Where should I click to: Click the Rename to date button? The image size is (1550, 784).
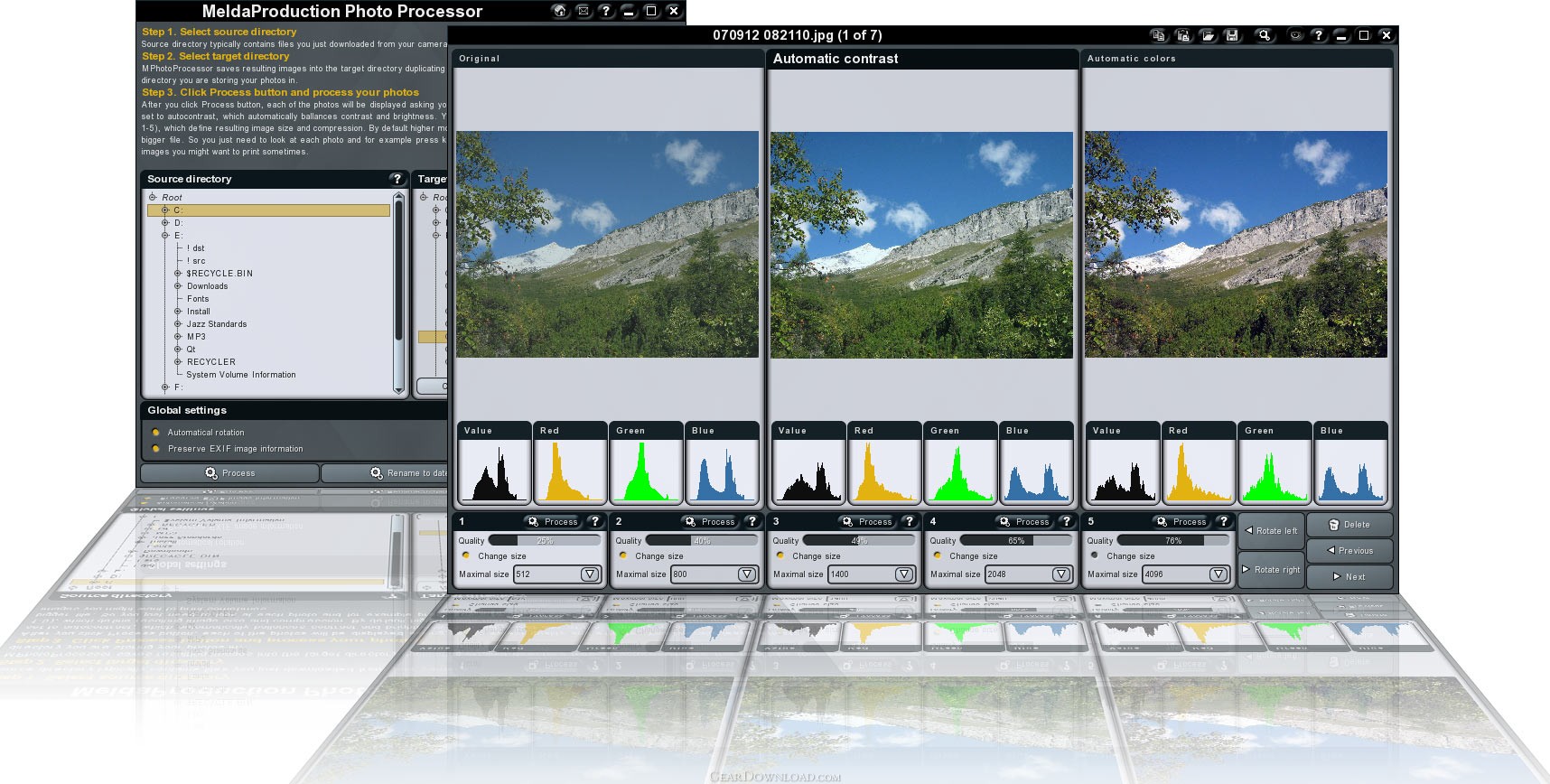tap(386, 473)
